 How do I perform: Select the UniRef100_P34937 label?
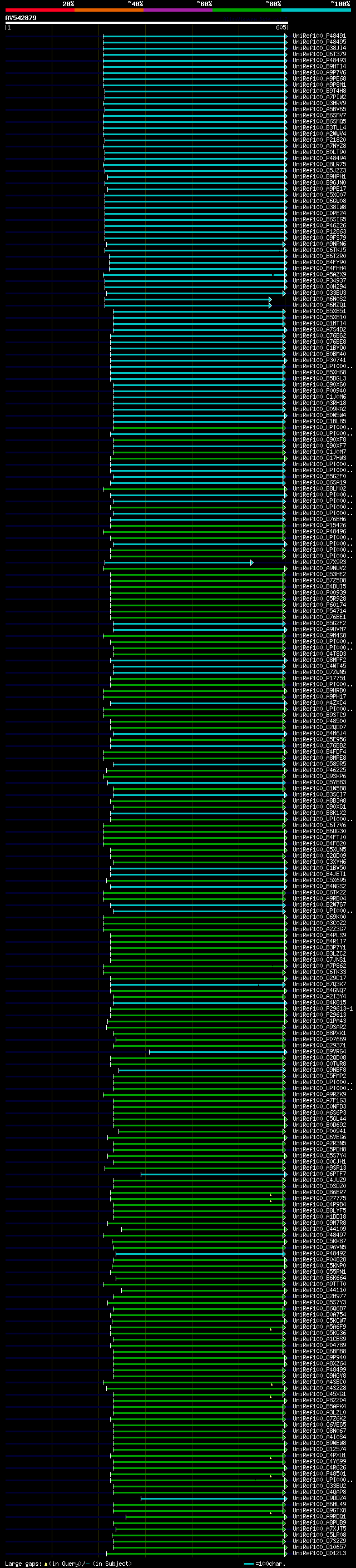pyautogui.click(x=319, y=280)
